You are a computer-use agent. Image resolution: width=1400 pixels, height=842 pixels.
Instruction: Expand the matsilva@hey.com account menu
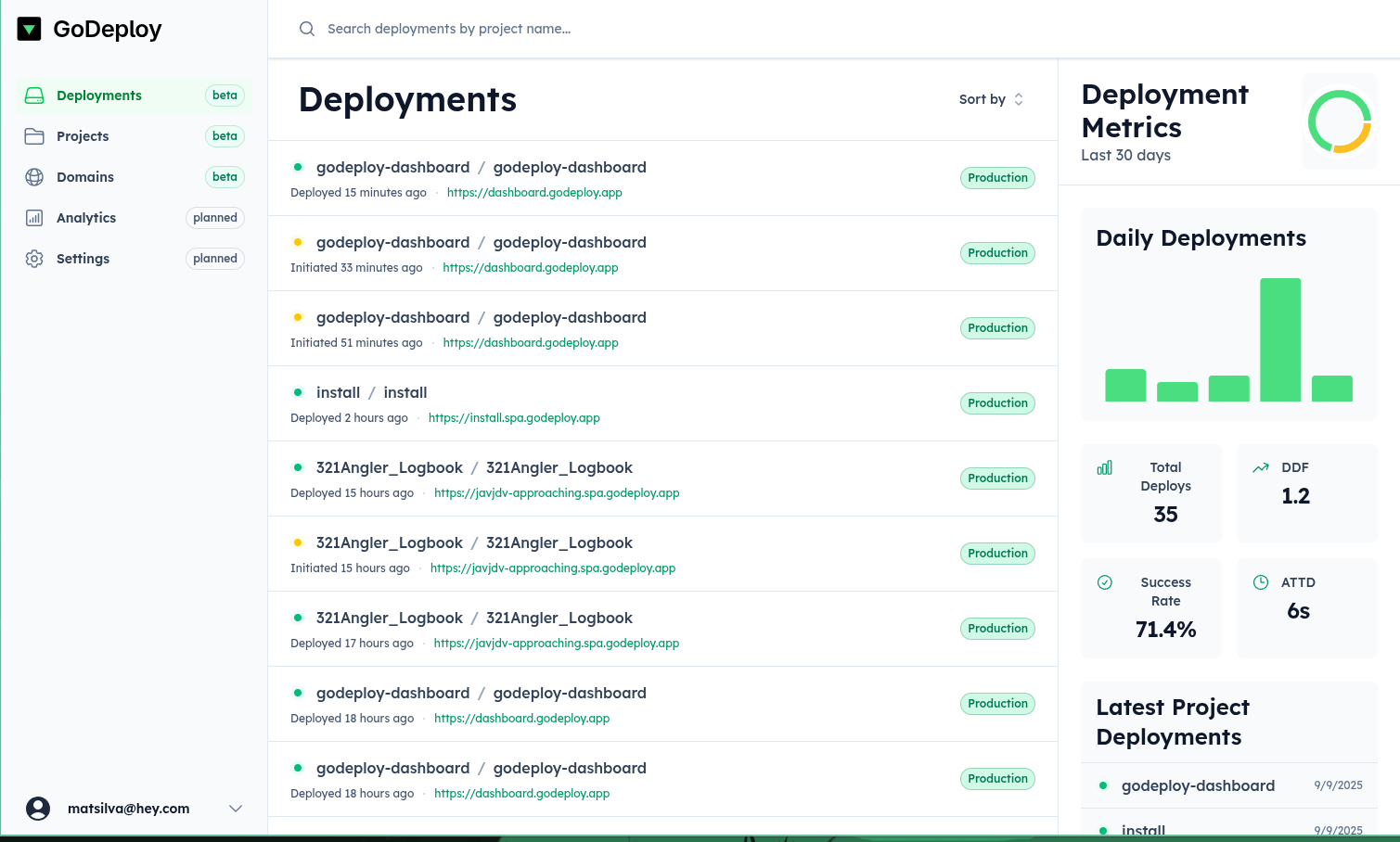pos(236,809)
